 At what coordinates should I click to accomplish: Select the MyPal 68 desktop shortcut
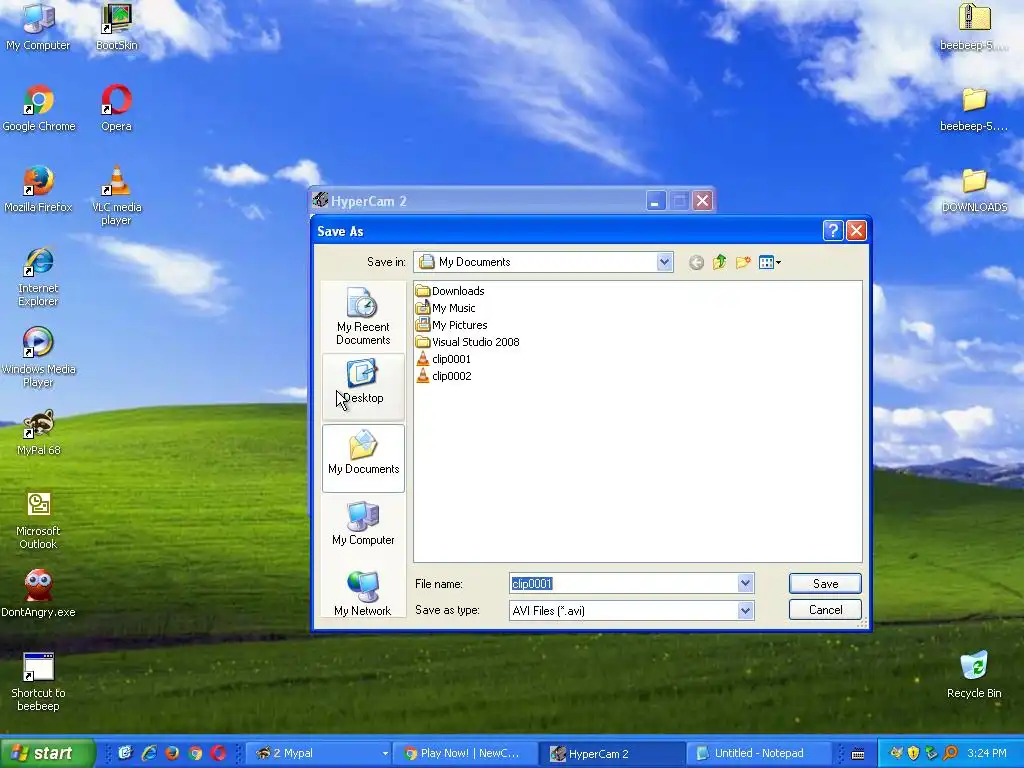(39, 432)
